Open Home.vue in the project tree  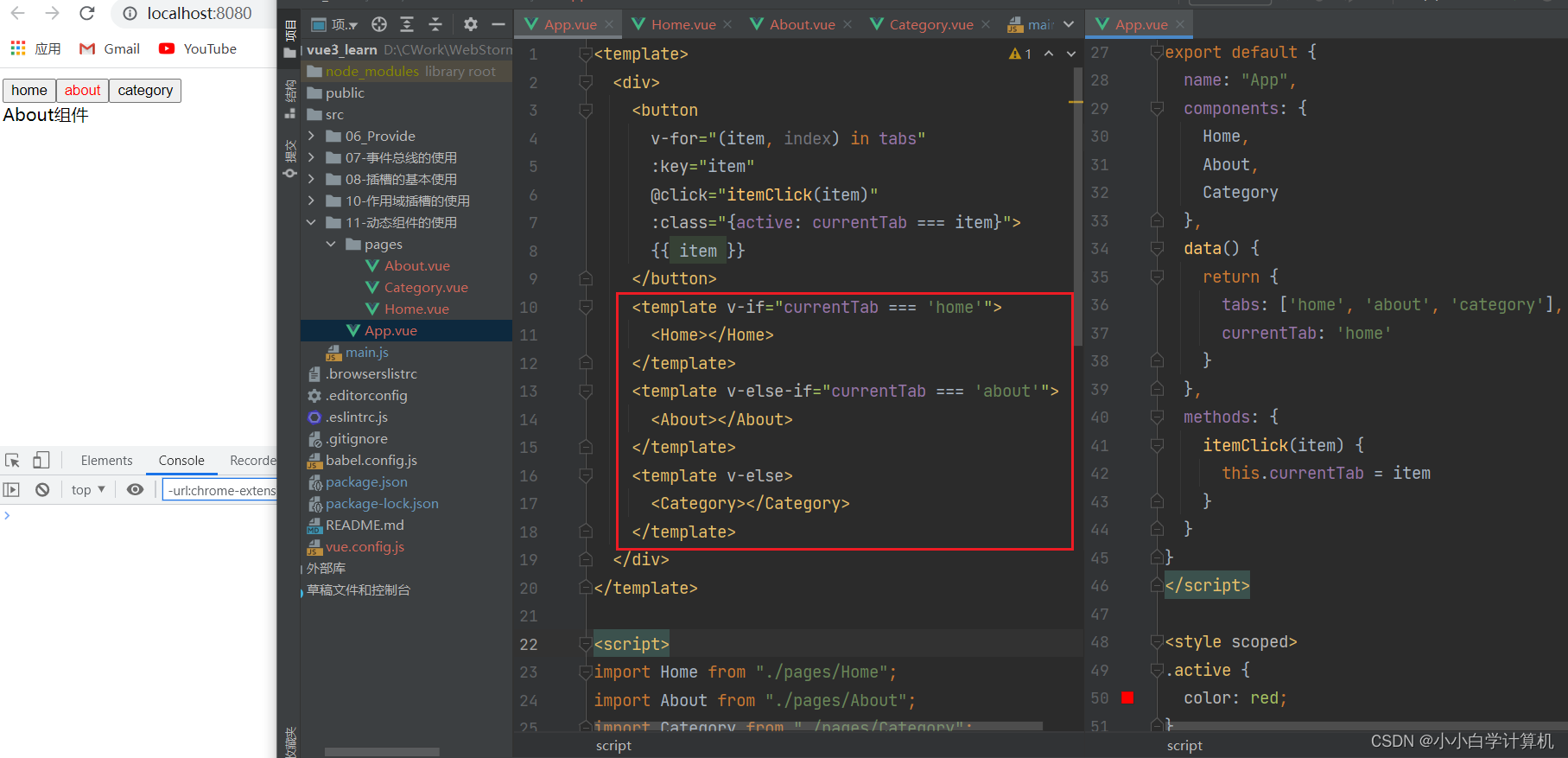416,309
